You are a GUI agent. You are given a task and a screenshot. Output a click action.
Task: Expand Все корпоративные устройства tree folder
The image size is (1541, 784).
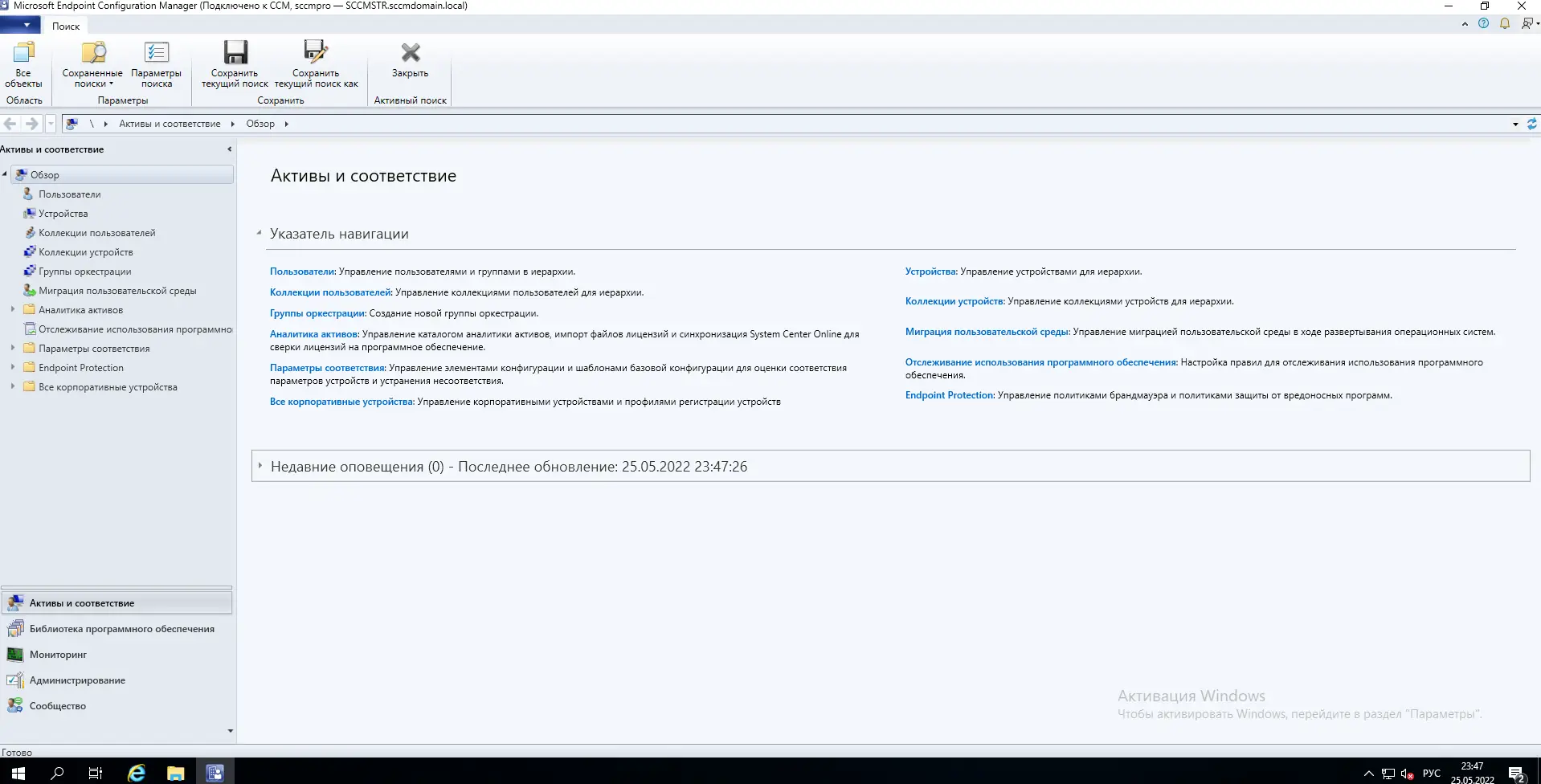tap(12, 386)
